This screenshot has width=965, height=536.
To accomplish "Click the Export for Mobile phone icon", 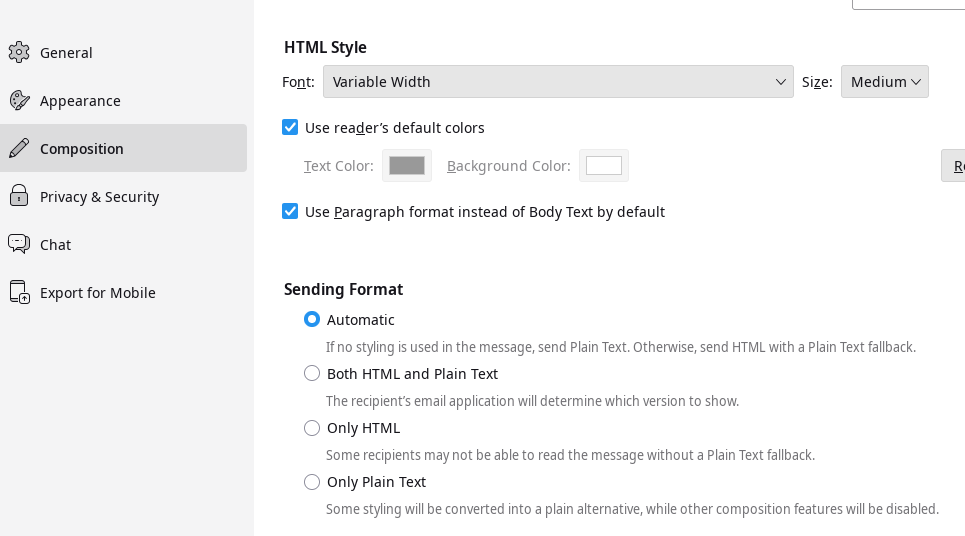I will (19, 292).
